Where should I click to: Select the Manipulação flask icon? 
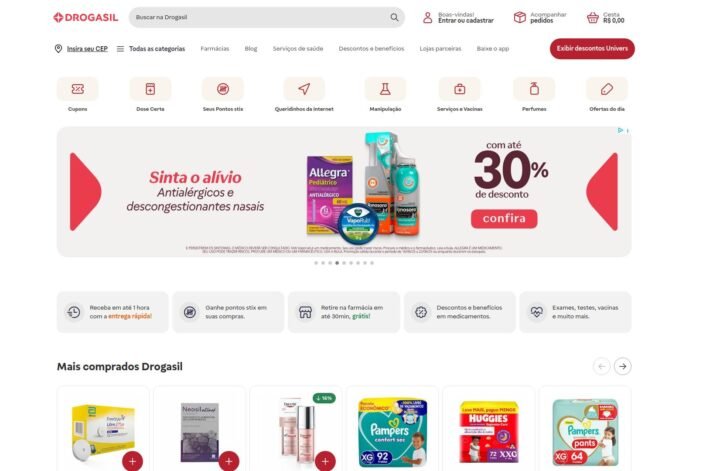(385, 89)
